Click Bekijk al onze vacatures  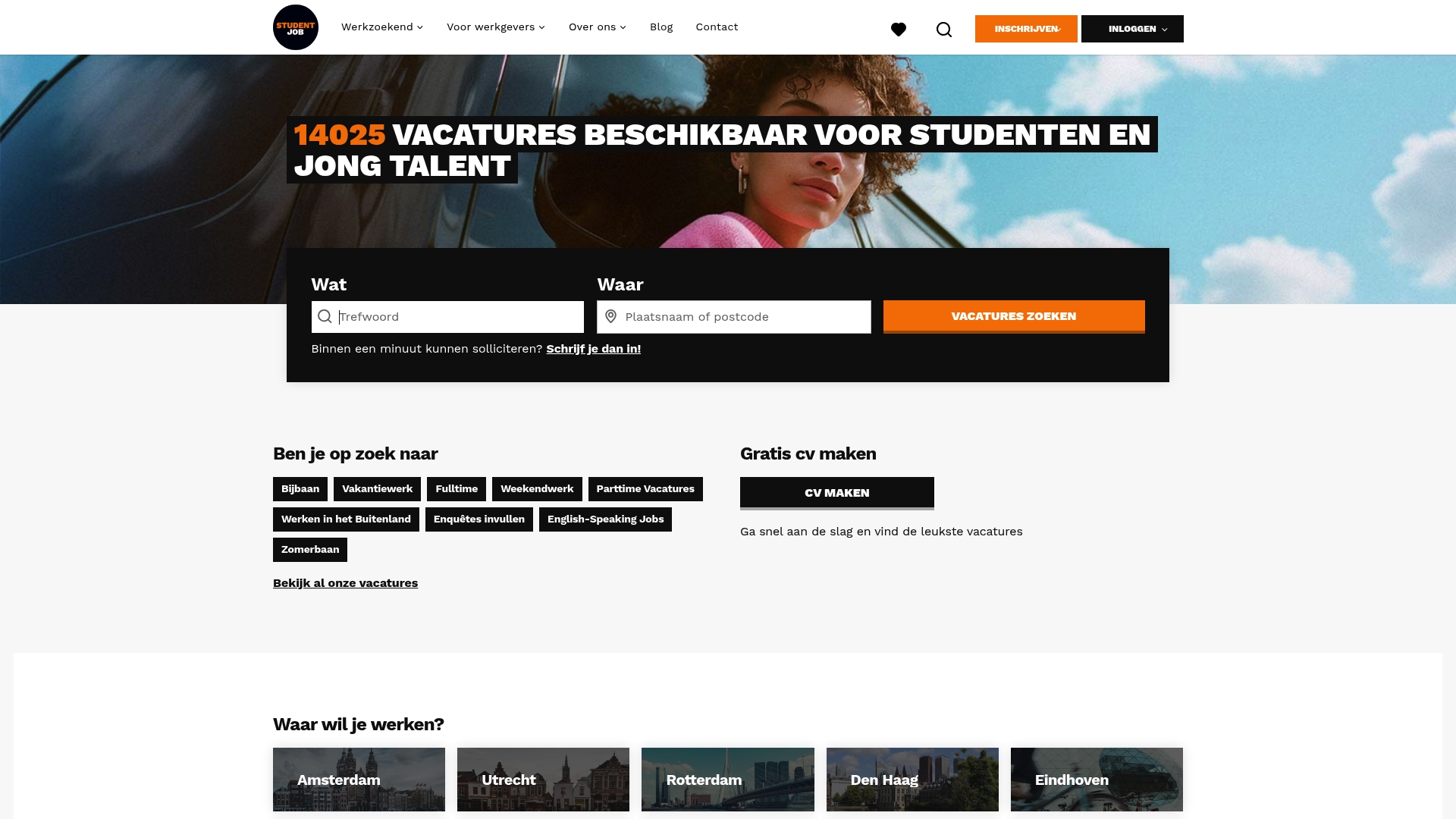click(345, 582)
